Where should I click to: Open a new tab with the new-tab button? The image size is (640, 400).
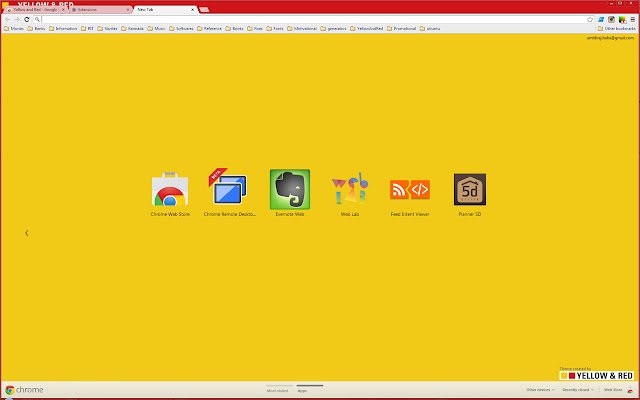(x=204, y=9)
